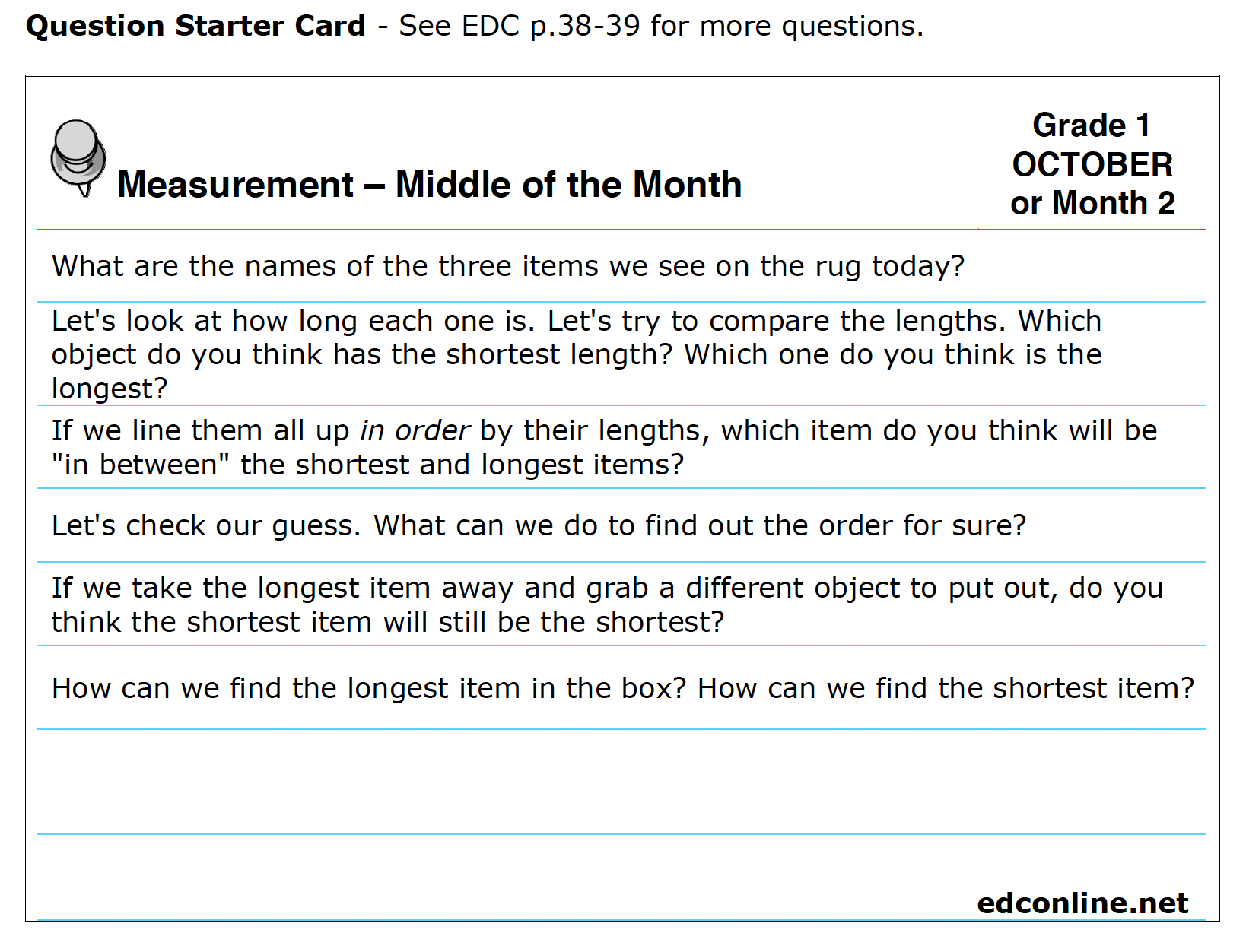Click the Grade 1 label
The height and width of the screenshot is (952, 1246).
coord(1092,125)
